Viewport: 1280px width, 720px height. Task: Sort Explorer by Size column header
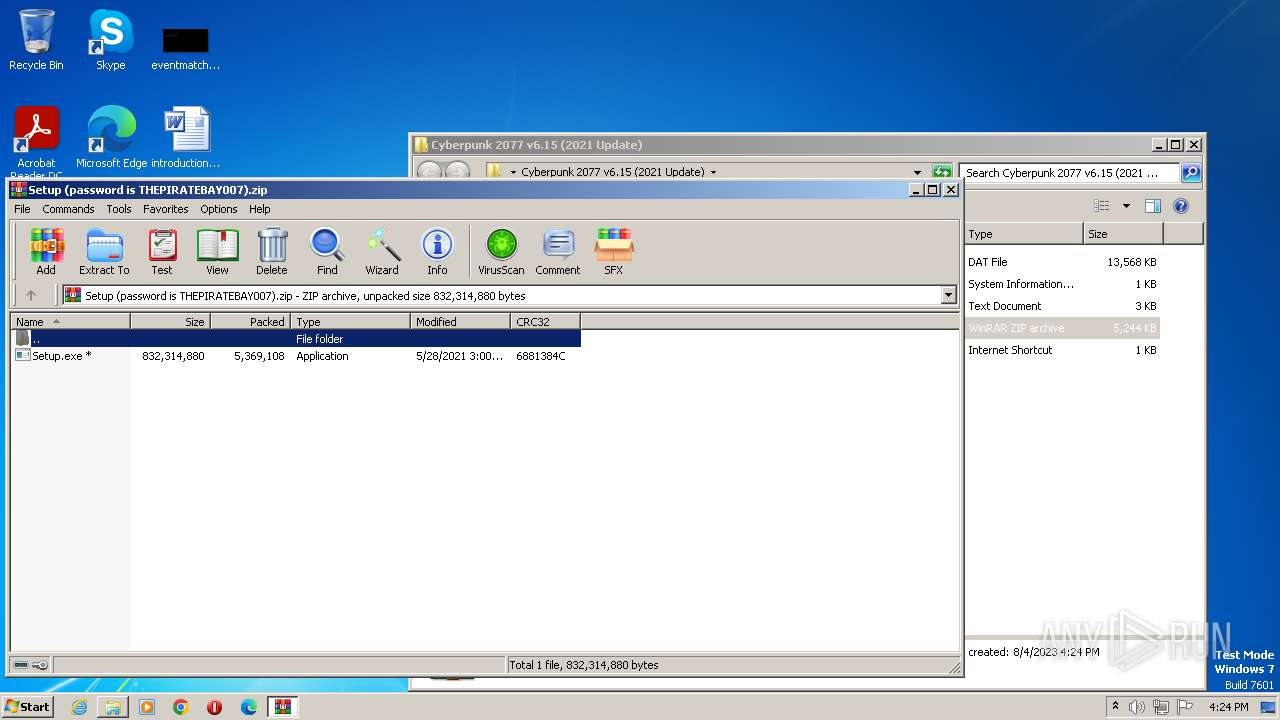(1123, 234)
